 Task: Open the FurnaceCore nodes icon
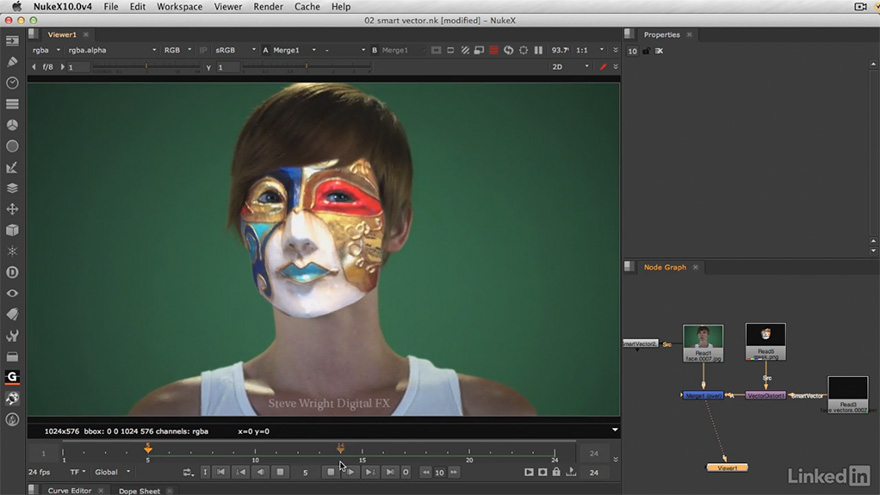pos(12,398)
